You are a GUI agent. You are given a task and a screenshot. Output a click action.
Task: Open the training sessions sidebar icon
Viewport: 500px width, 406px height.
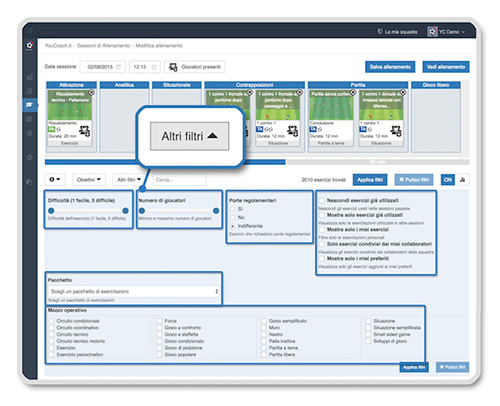[x=29, y=105]
